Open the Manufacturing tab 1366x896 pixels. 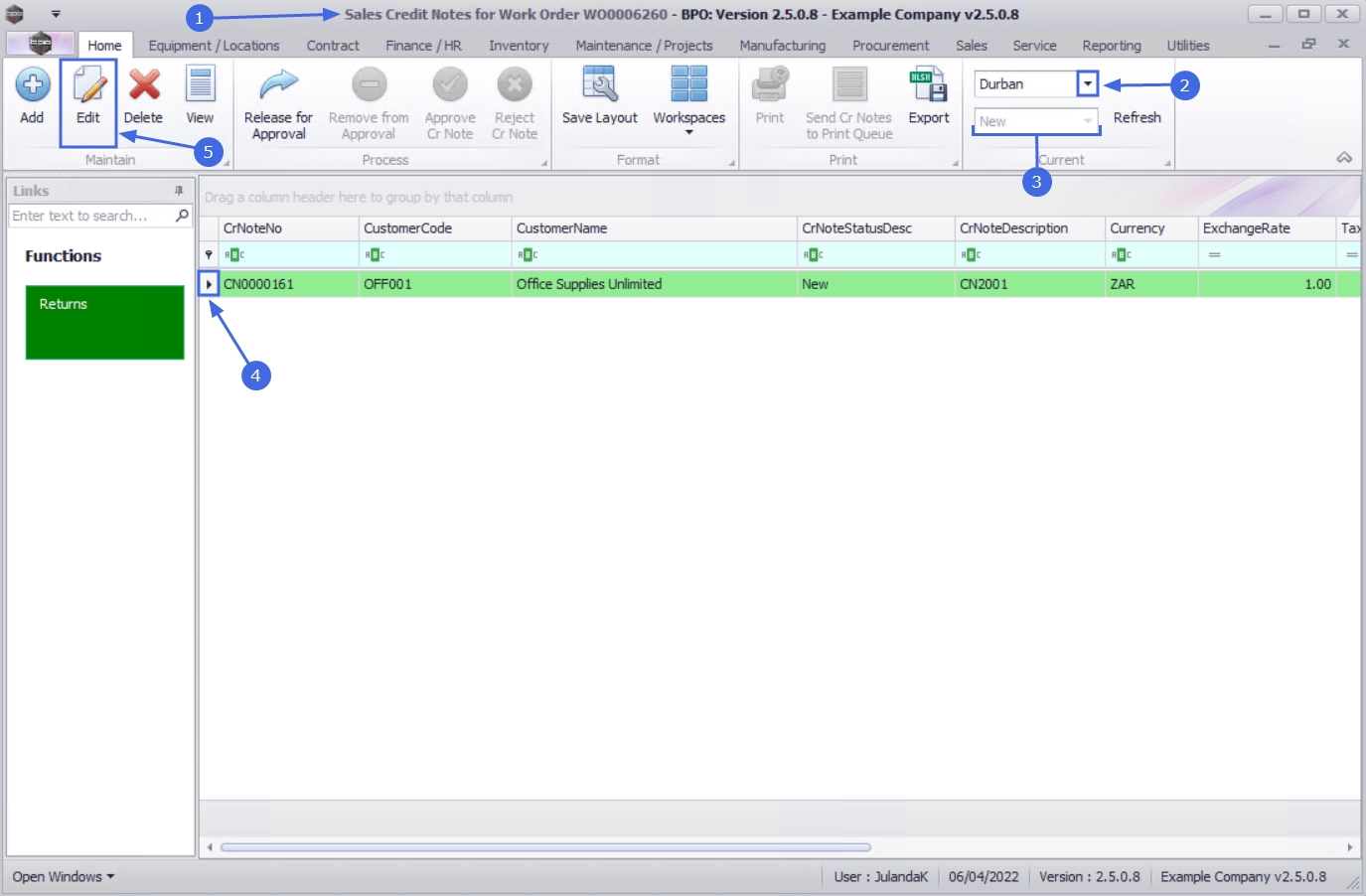782,46
